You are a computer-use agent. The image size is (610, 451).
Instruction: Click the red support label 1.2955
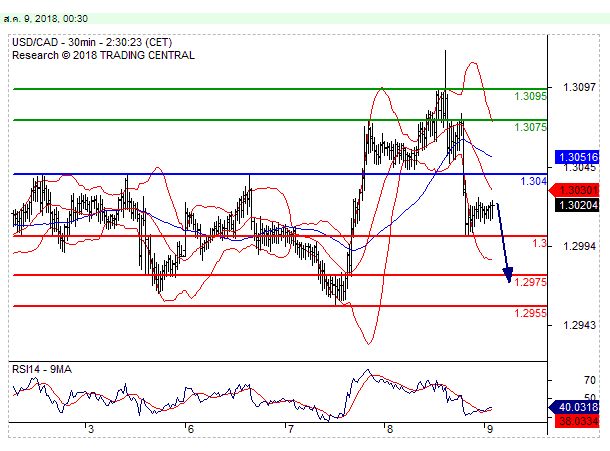click(530, 313)
